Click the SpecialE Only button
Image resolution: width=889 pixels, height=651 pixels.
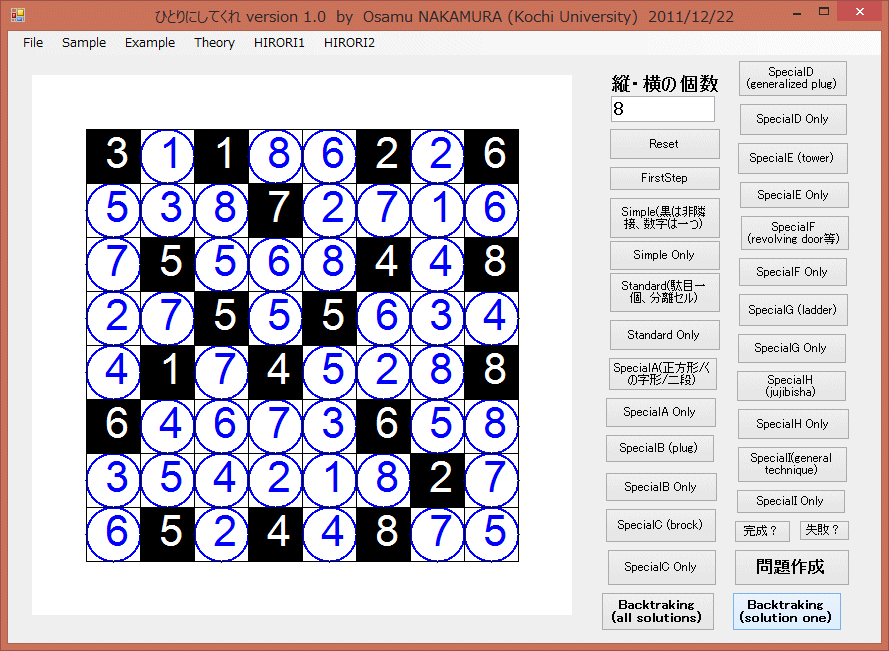[x=794, y=195]
